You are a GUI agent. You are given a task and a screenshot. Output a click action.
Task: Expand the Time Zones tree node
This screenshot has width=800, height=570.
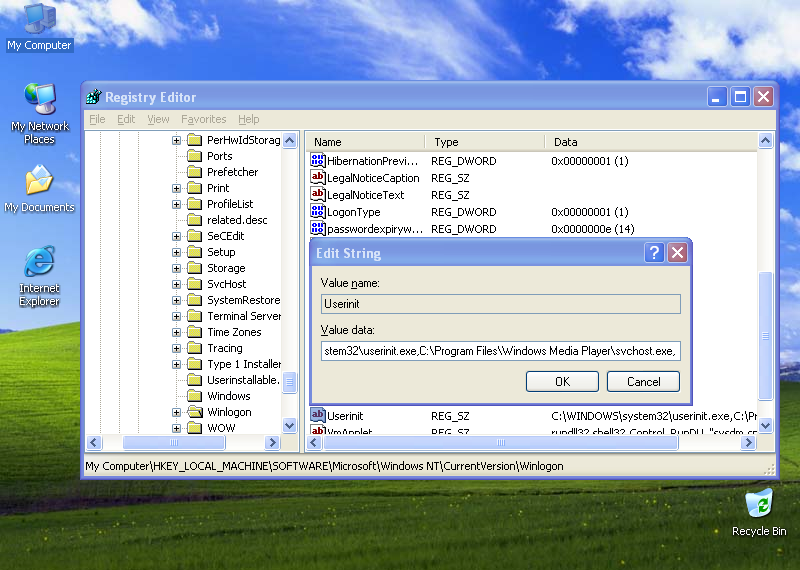tap(176, 332)
